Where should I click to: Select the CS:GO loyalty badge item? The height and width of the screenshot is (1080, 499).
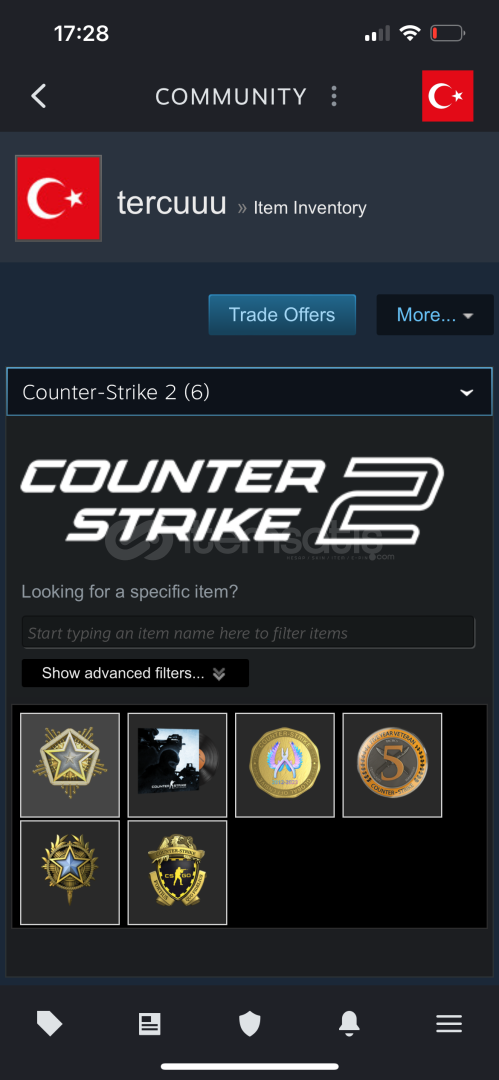[x=177, y=872]
